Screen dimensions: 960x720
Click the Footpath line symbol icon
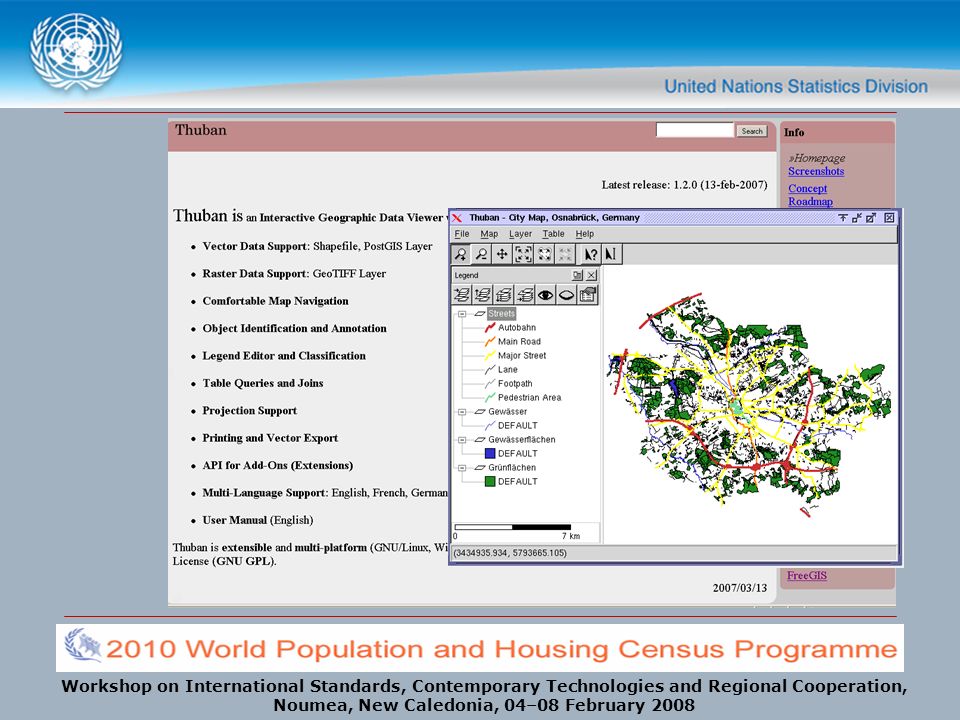[490, 384]
